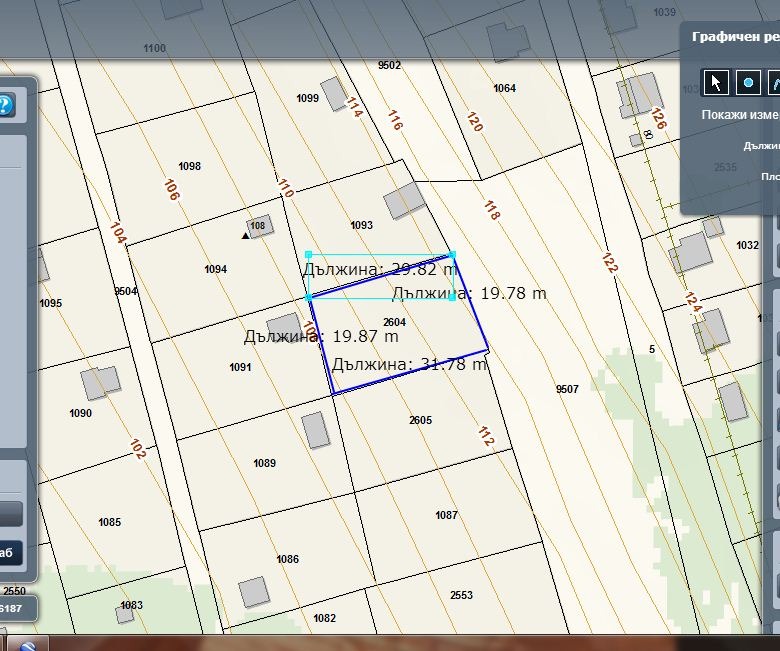The image size is (780, 651).
Task: Click the bottom-left cyan selection handle
Action: [x=308, y=297]
